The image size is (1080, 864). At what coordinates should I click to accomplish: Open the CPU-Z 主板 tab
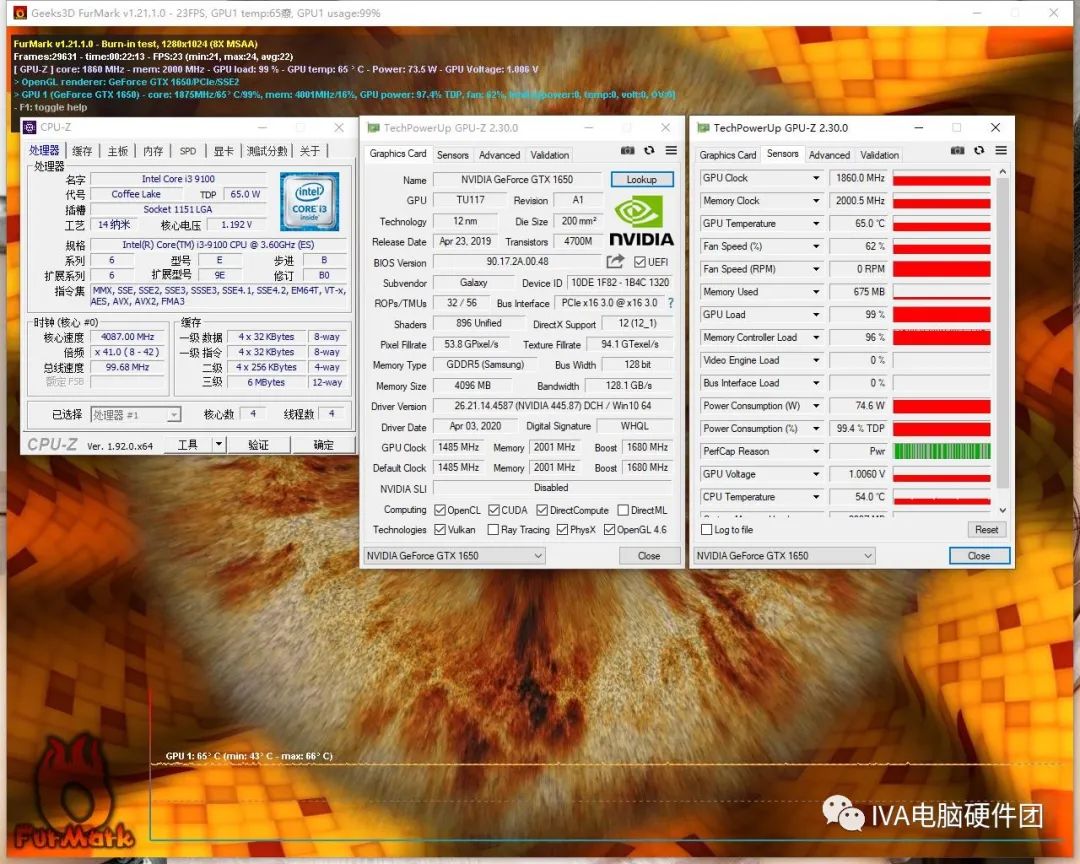(x=118, y=151)
